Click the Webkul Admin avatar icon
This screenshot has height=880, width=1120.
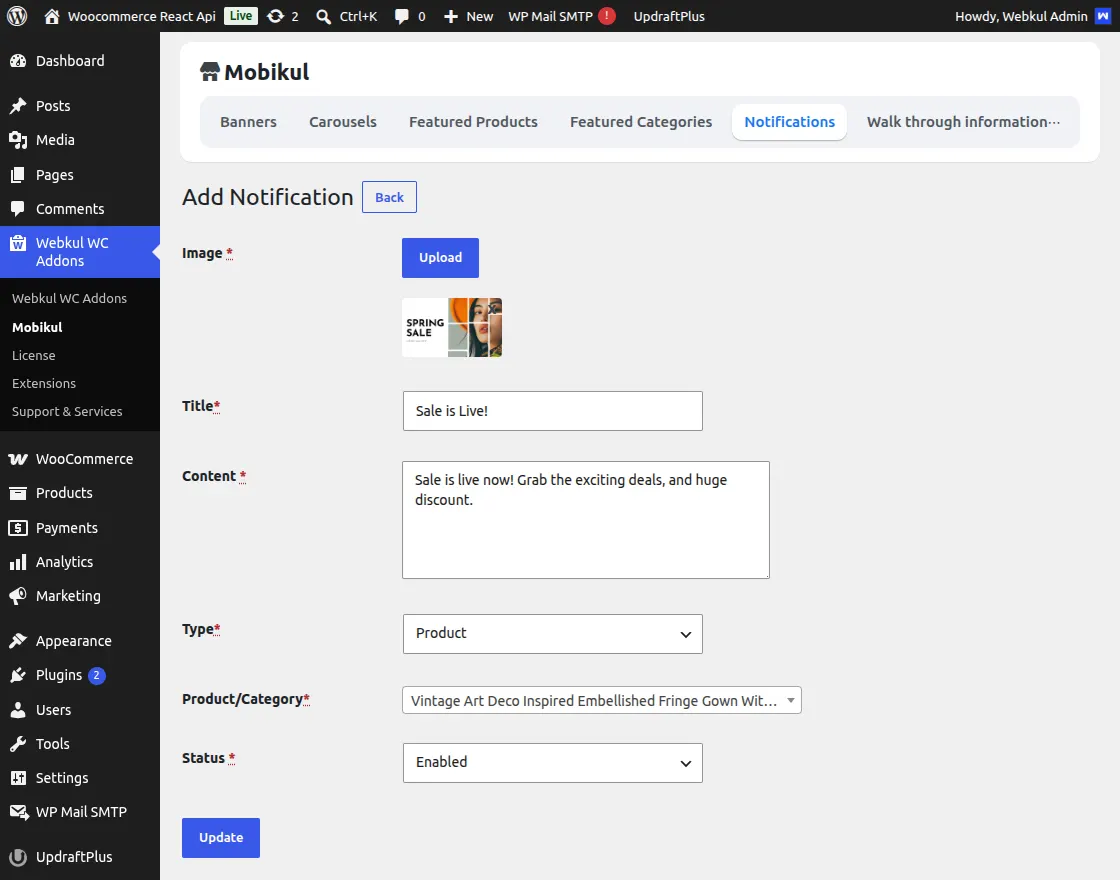tap(1103, 16)
